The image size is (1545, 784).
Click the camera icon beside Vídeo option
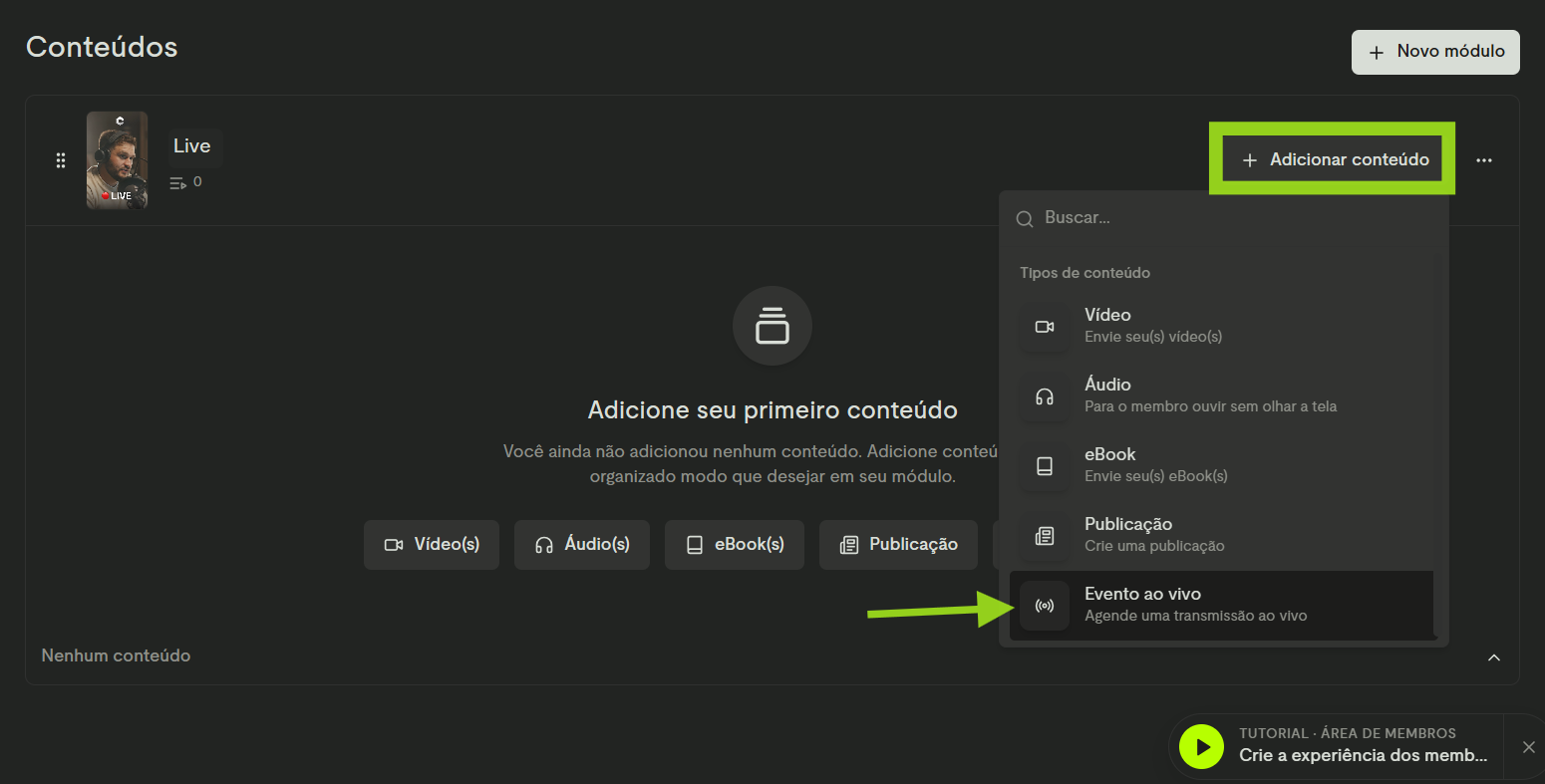tap(1045, 327)
